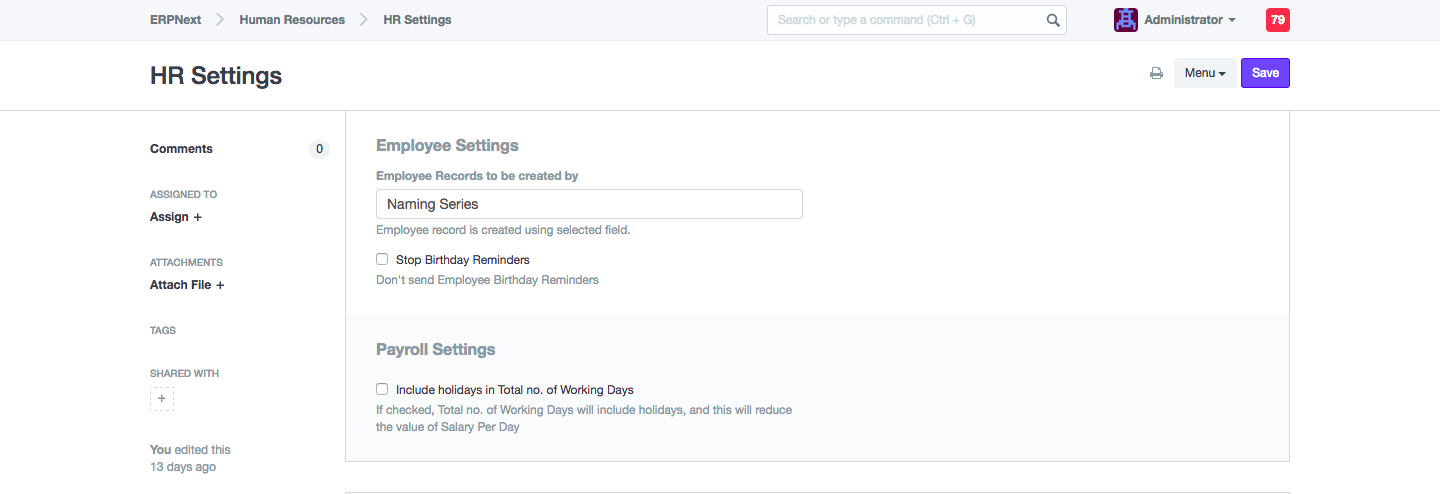Click the Administrator avatar icon
The image size is (1440, 494).
pyautogui.click(x=1125, y=20)
